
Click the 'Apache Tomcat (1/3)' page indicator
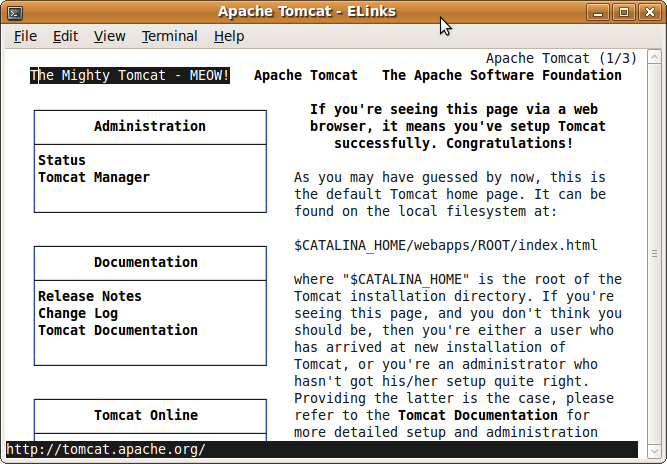(x=562, y=58)
